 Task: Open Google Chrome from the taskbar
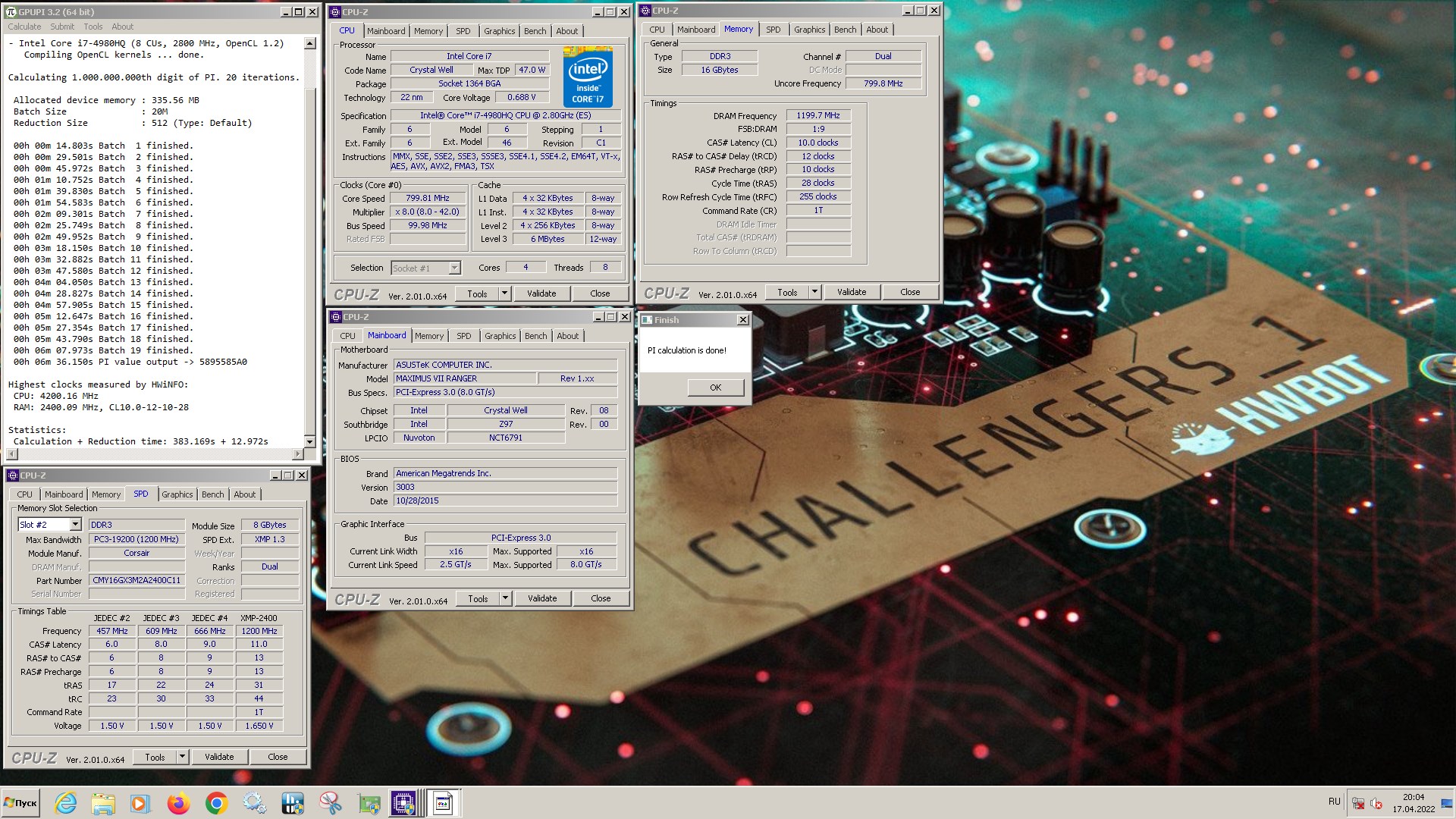[x=217, y=803]
